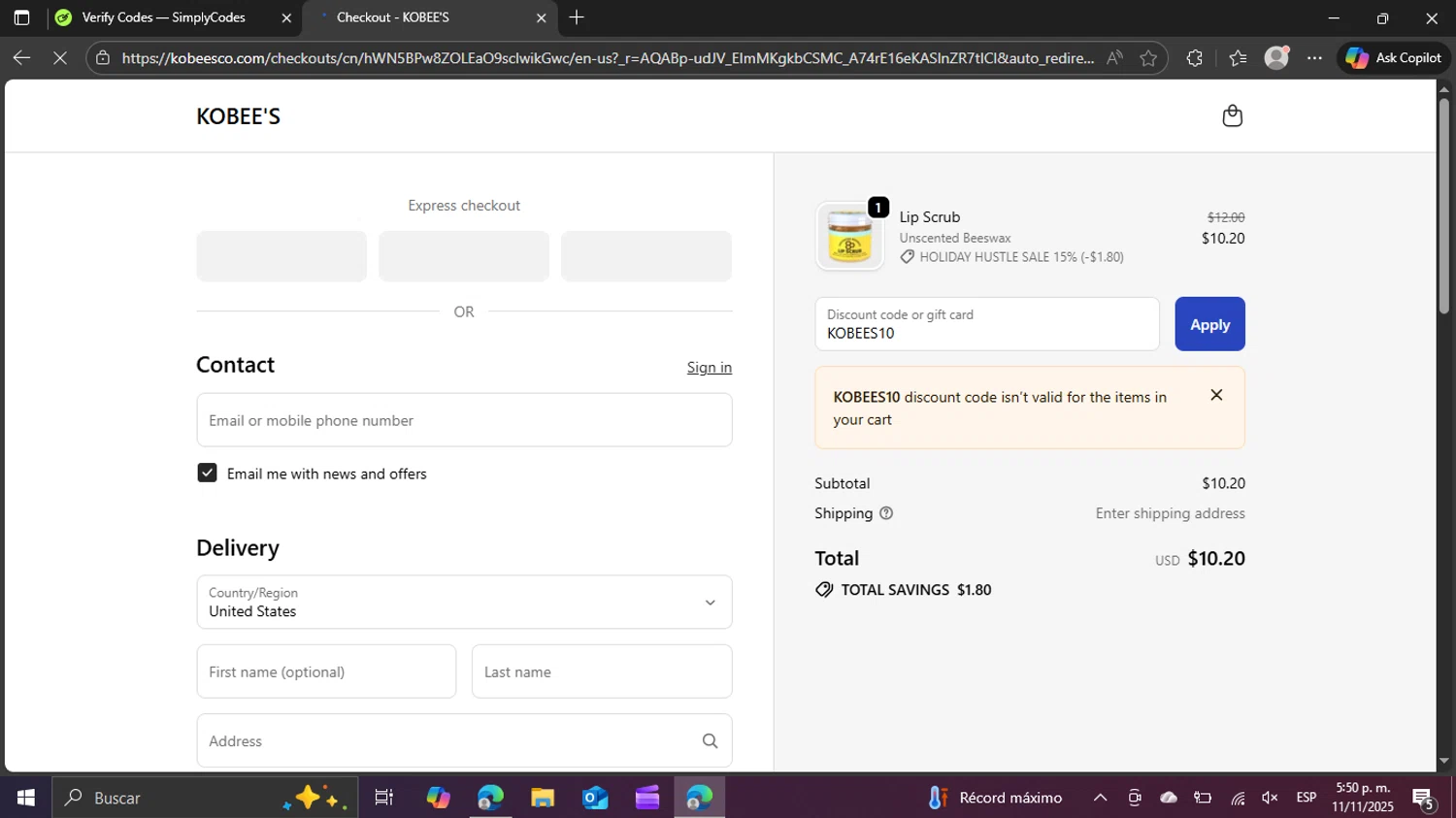Click the TOTAL SAVINGS $1.80 text
1456x818 pixels.
pyautogui.click(x=915, y=590)
